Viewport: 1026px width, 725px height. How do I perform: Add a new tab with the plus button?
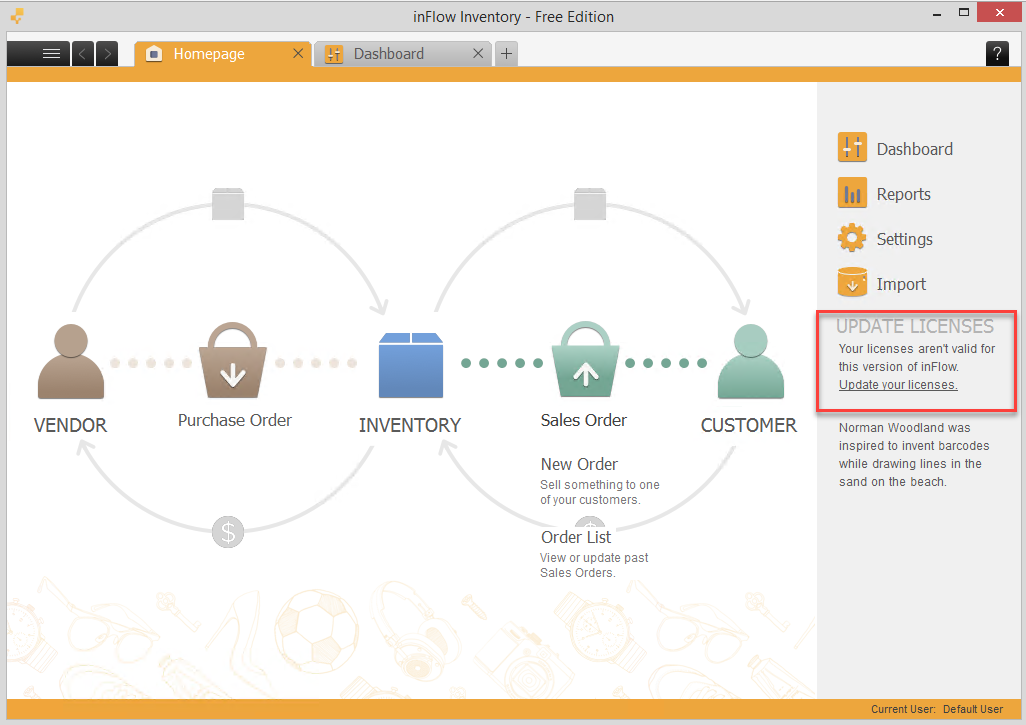506,54
